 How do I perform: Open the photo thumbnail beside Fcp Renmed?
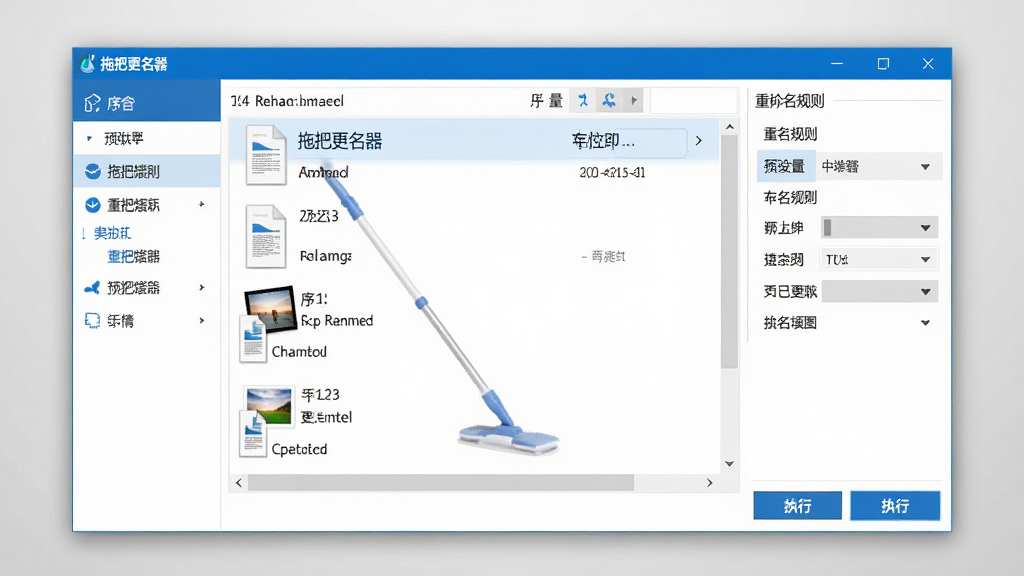[x=270, y=308]
